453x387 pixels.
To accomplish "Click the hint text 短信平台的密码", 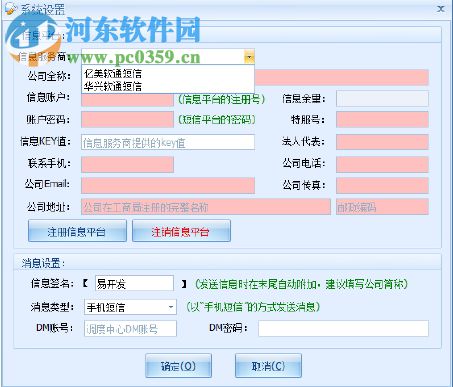I will coord(217,120).
